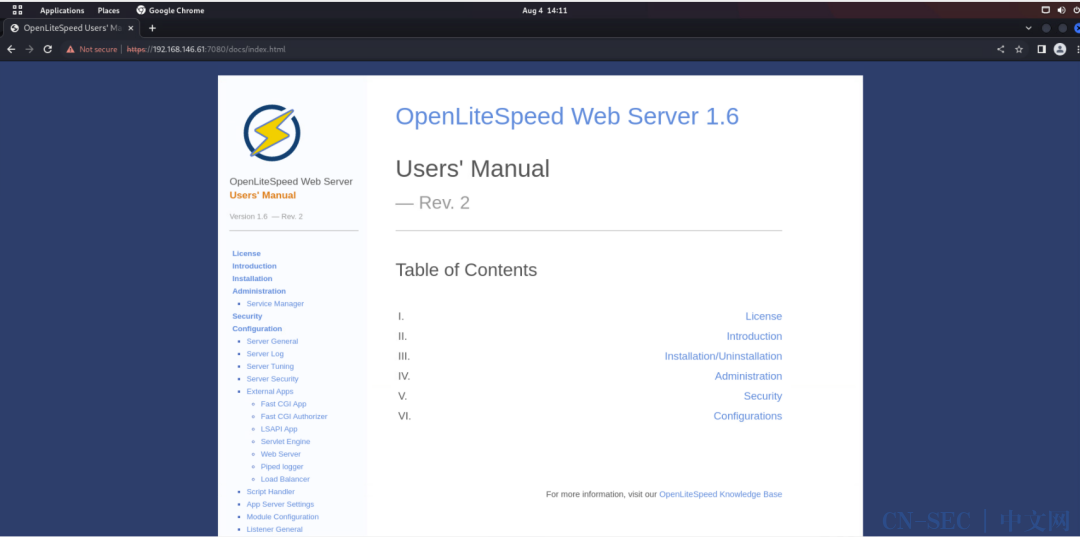Viewport: 1080px width, 537px height.
Task: Click the Version 1.6 — Rev. 2 text
Action: (x=266, y=216)
